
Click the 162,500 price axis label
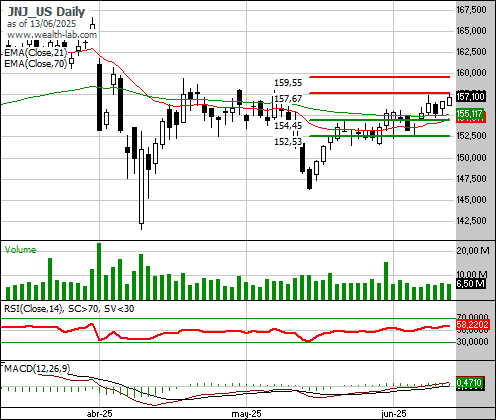471,52
